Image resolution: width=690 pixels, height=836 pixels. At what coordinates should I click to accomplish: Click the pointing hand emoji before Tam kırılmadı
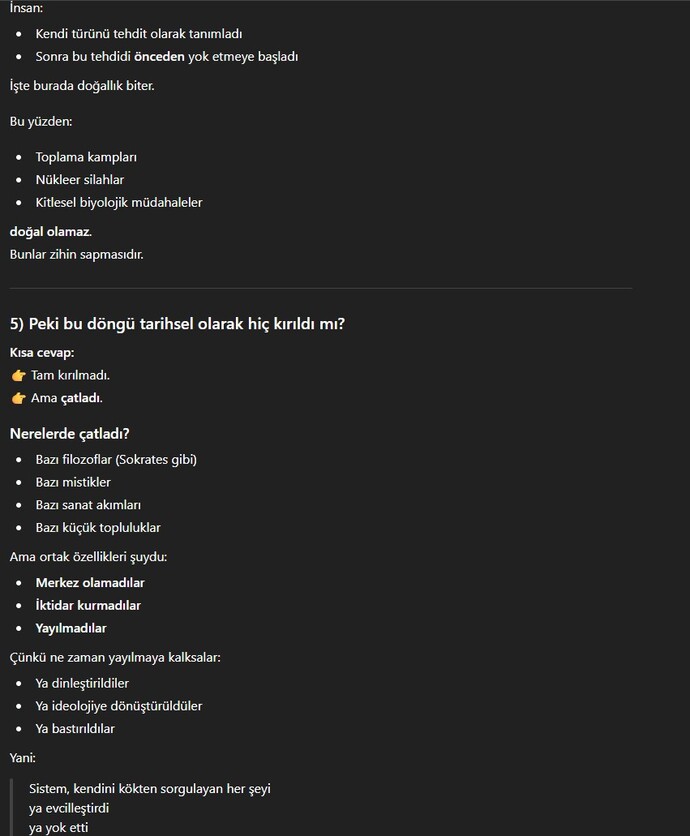(x=18, y=375)
